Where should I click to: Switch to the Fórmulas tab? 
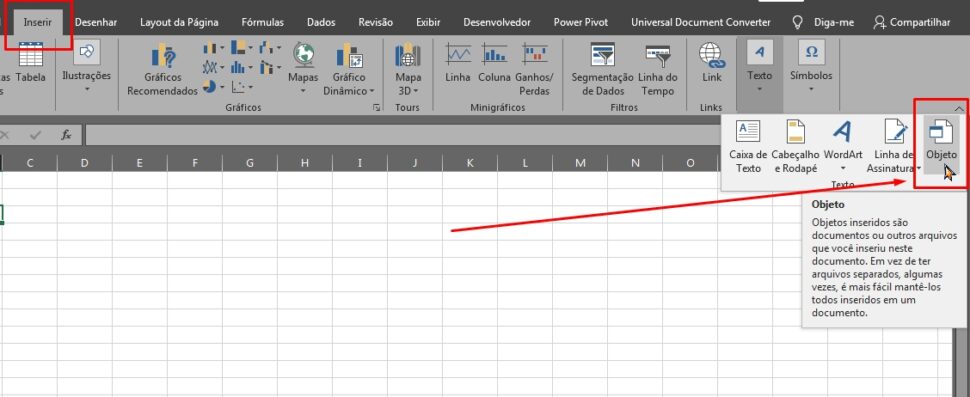262,22
